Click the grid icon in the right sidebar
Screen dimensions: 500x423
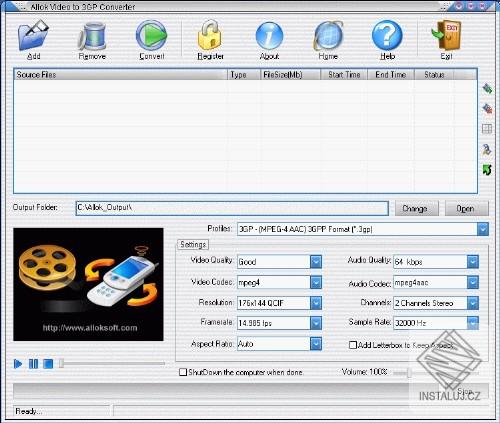pos(487,129)
